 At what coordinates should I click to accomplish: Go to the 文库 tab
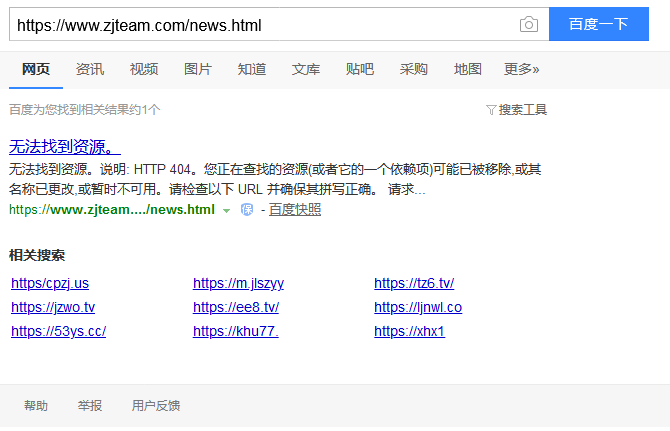click(x=306, y=69)
